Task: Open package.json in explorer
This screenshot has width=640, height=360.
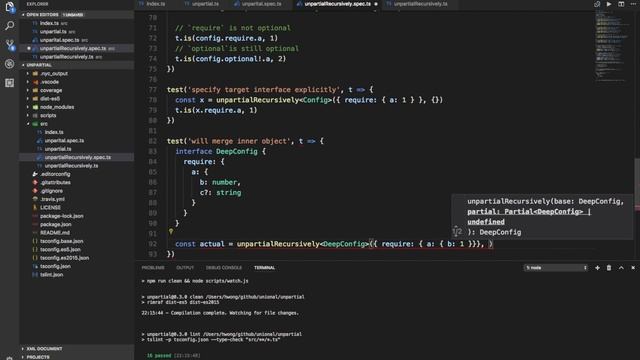Action: click(77, 224)
